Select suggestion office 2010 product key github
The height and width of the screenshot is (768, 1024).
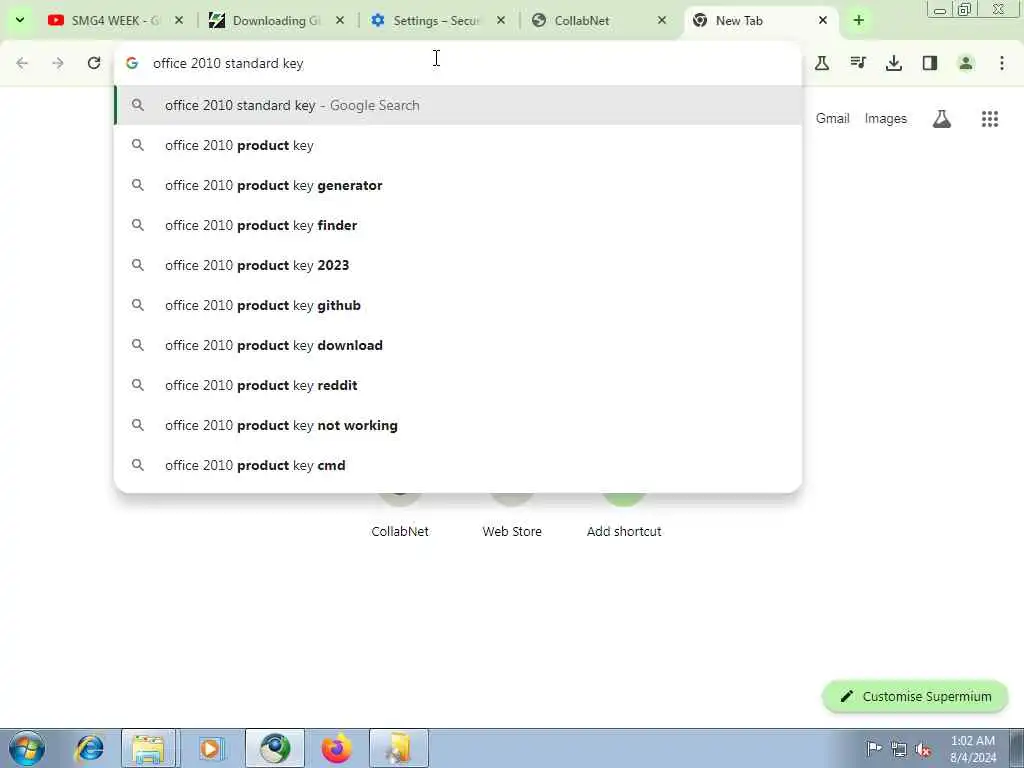point(458,305)
